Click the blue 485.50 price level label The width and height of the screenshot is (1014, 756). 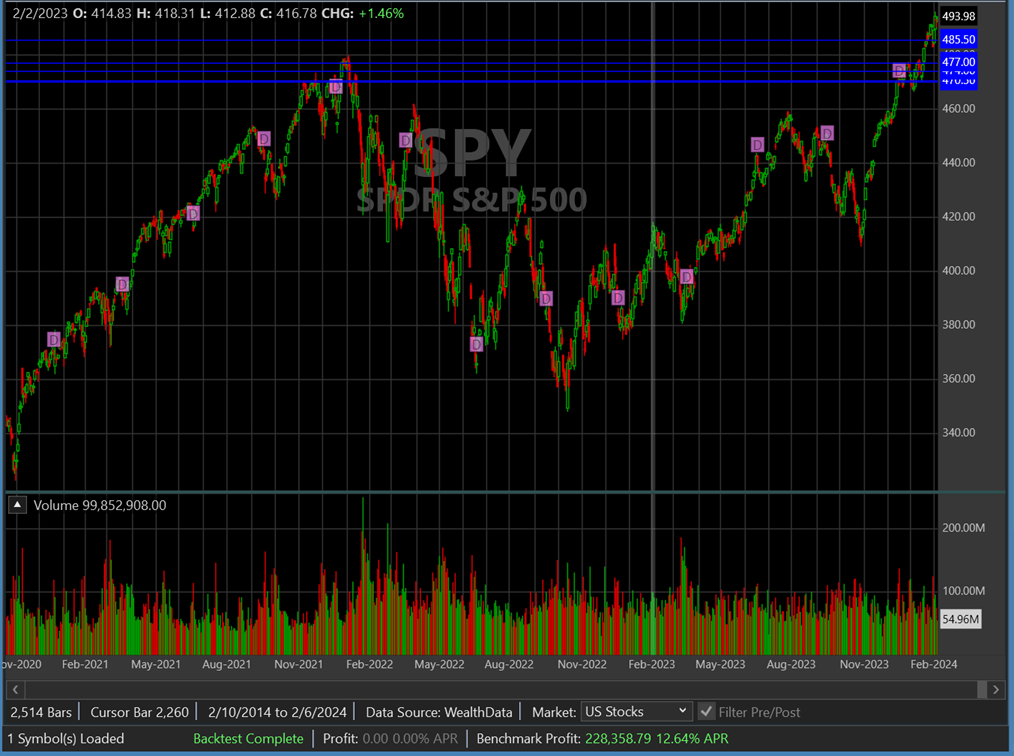pos(958,39)
